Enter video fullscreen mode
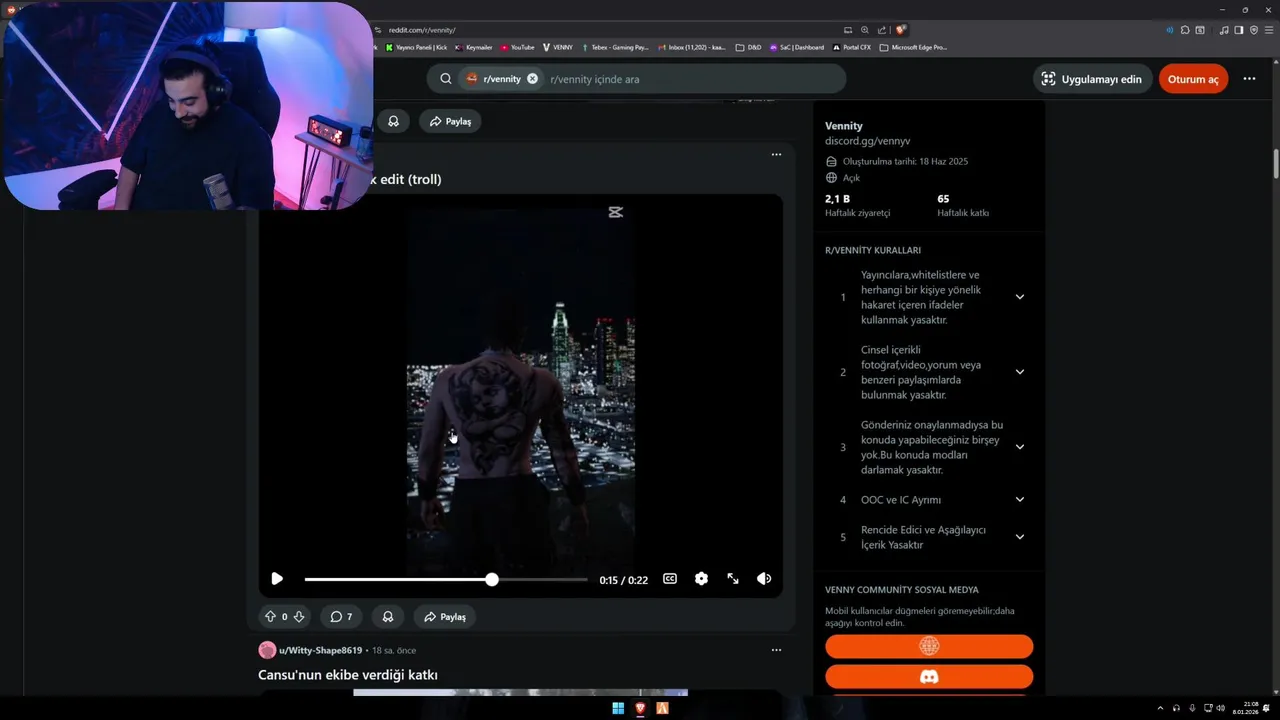 [733, 579]
